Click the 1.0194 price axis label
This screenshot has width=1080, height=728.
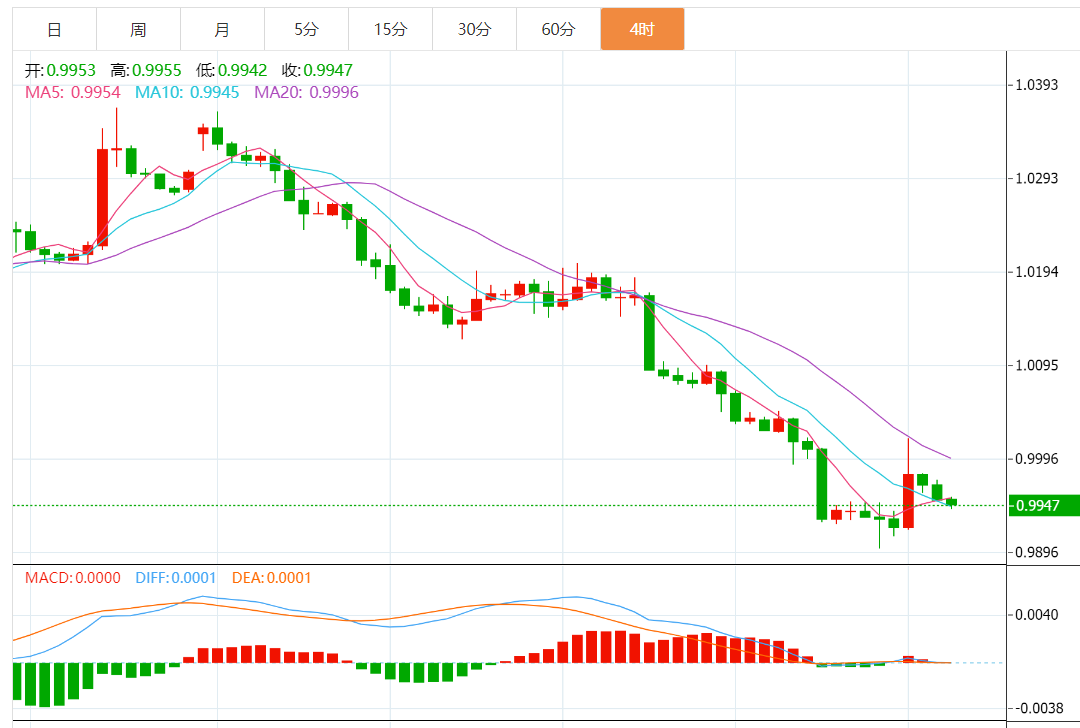pos(1037,272)
